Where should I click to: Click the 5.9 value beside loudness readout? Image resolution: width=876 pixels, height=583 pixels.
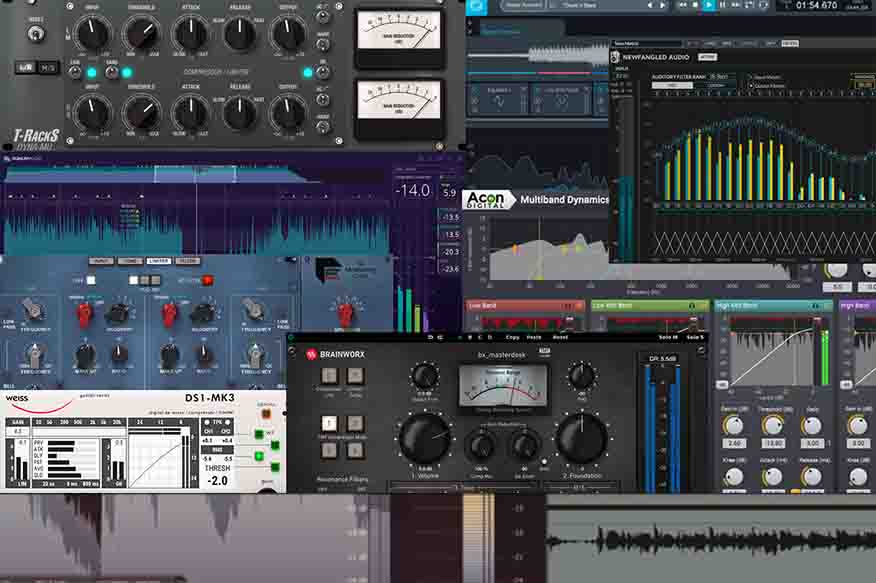point(449,193)
